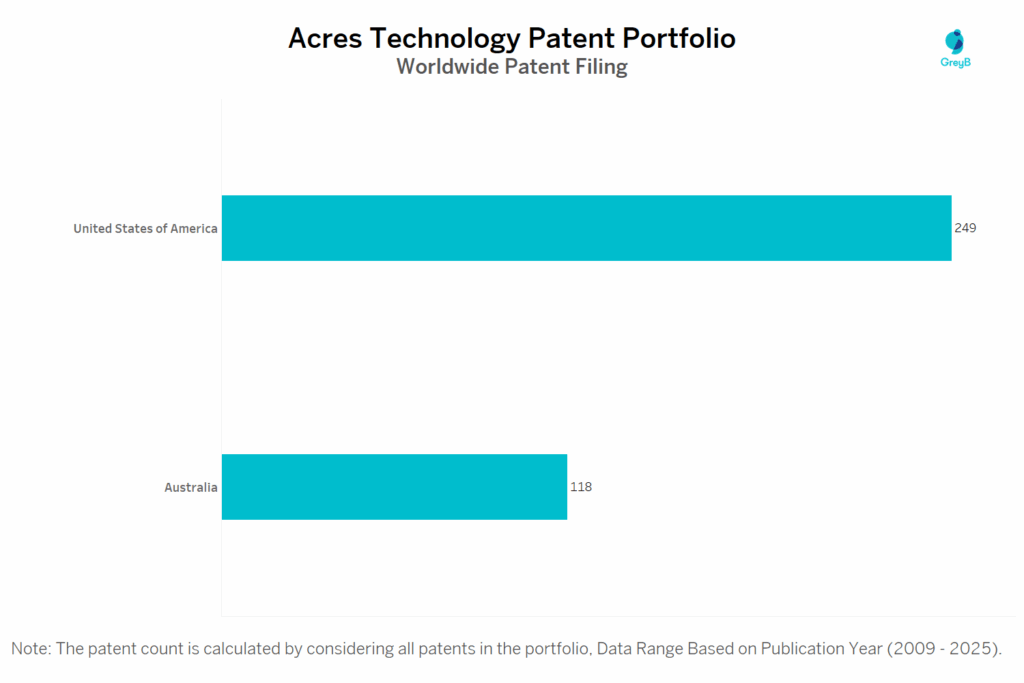This screenshot has width=1024, height=683.
Task: Select the United States of America label
Action: (x=145, y=229)
